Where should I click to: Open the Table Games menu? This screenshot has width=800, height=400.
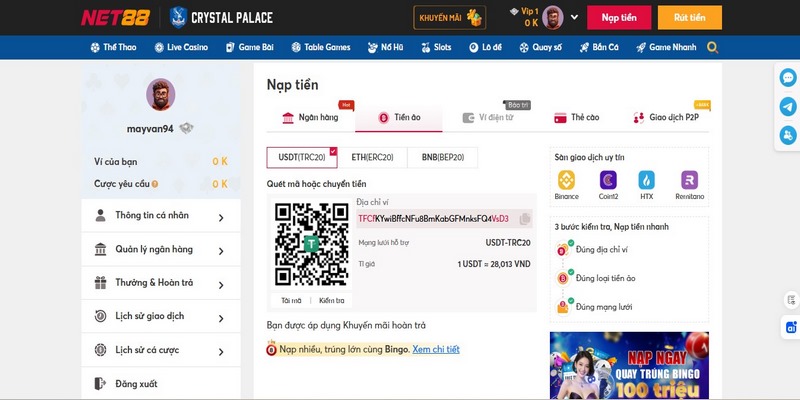click(x=321, y=47)
